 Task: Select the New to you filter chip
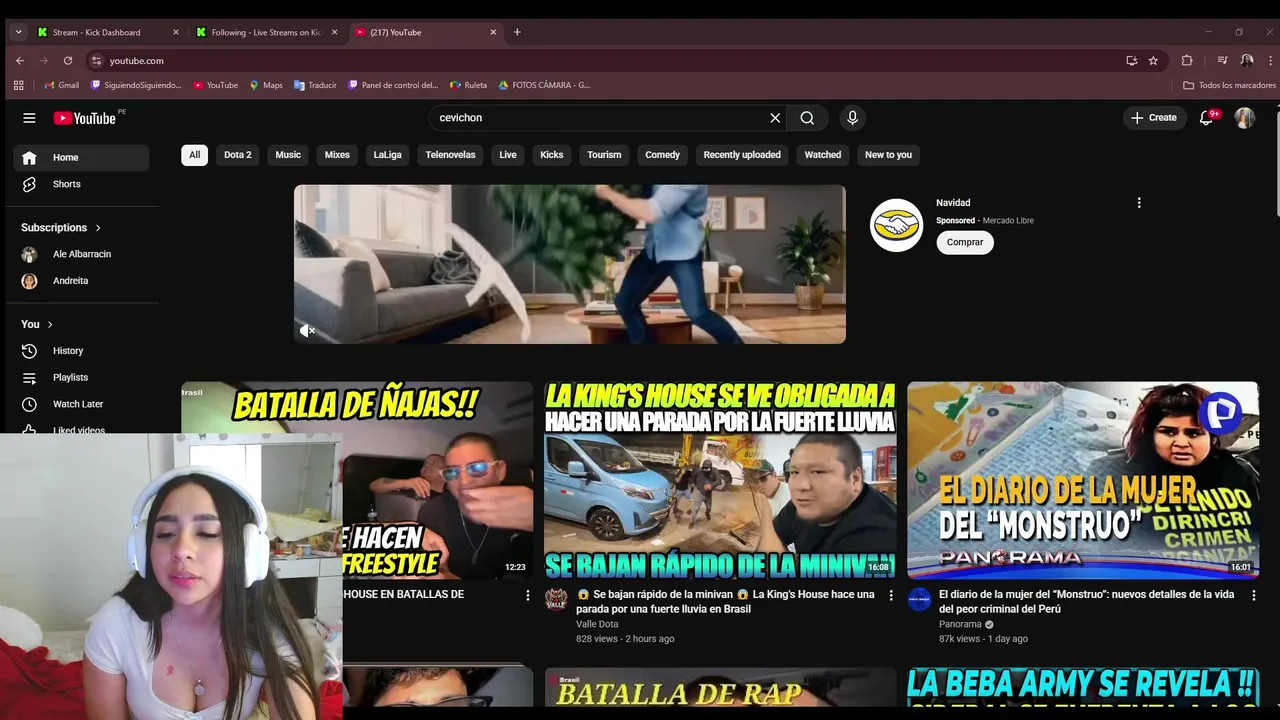888,155
